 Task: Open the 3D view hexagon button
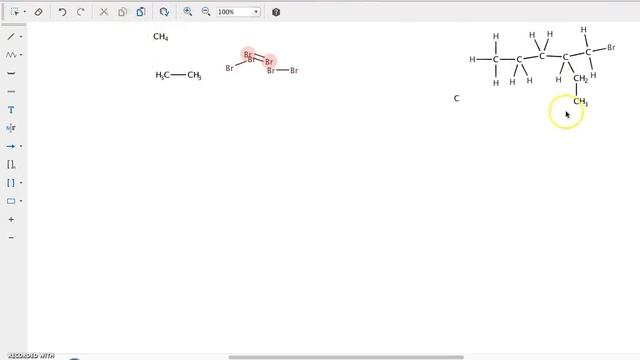click(276, 12)
